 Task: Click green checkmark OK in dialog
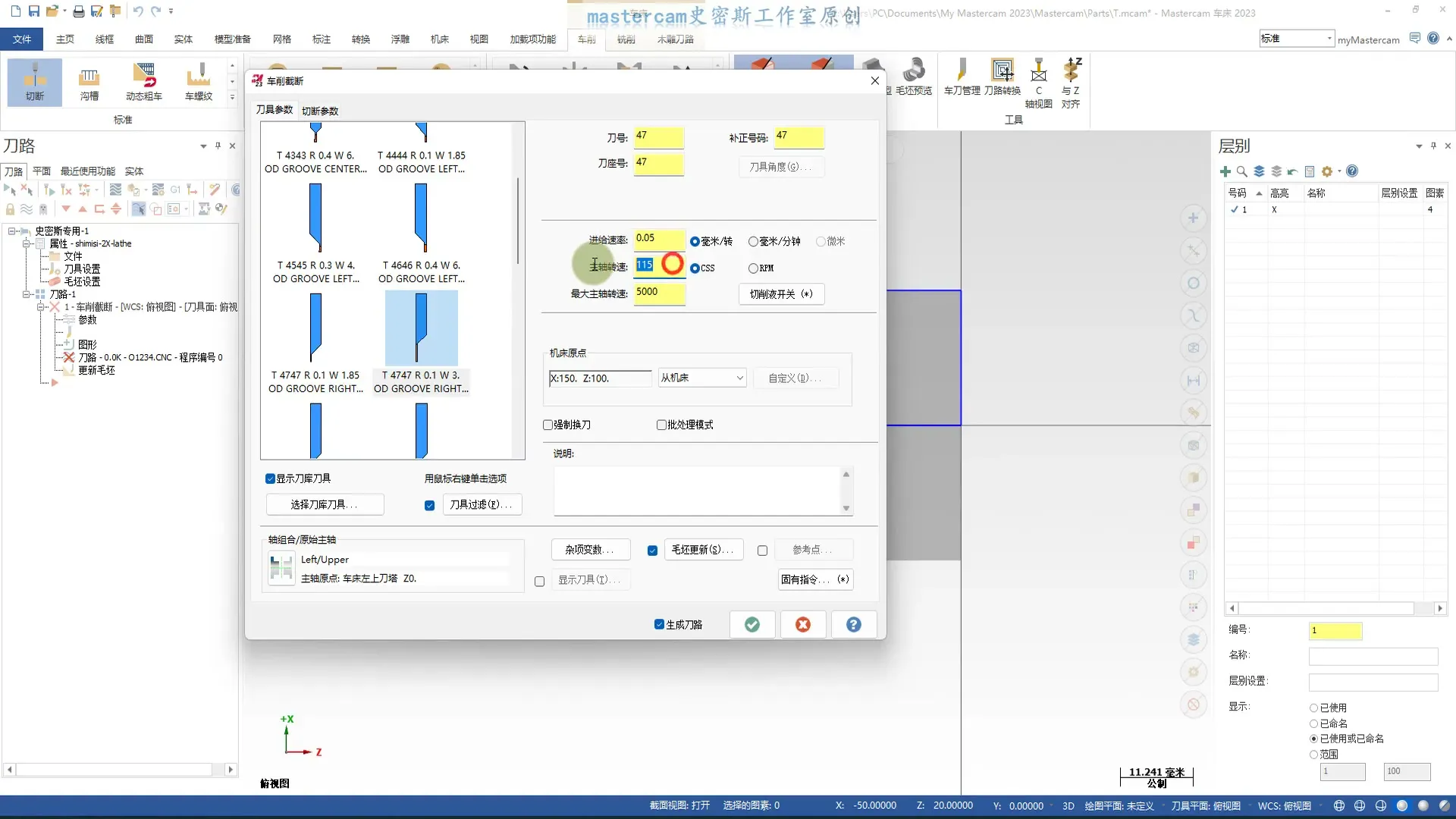pyautogui.click(x=752, y=624)
